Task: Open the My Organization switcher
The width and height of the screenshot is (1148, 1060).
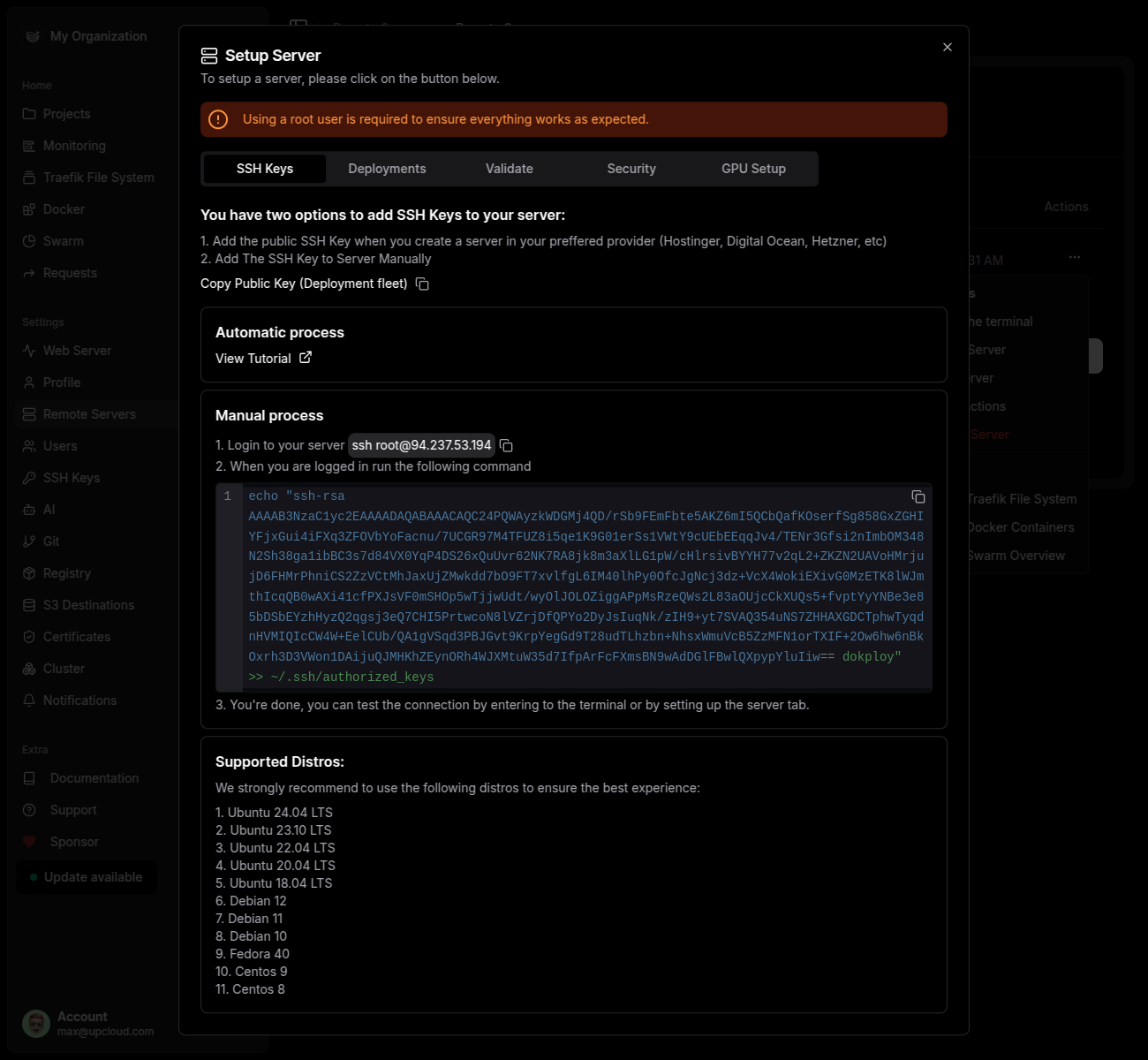Action: [98, 36]
